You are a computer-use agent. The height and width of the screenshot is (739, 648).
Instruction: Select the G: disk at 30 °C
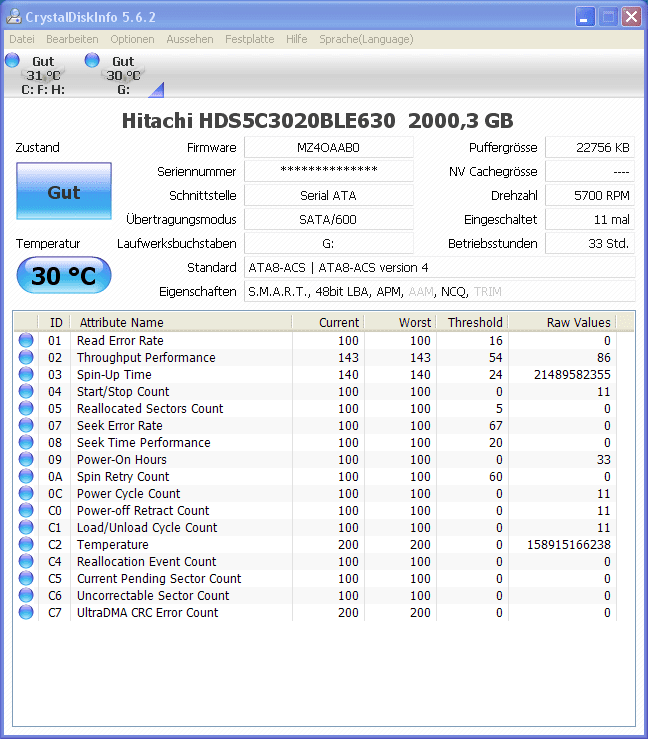coord(123,75)
